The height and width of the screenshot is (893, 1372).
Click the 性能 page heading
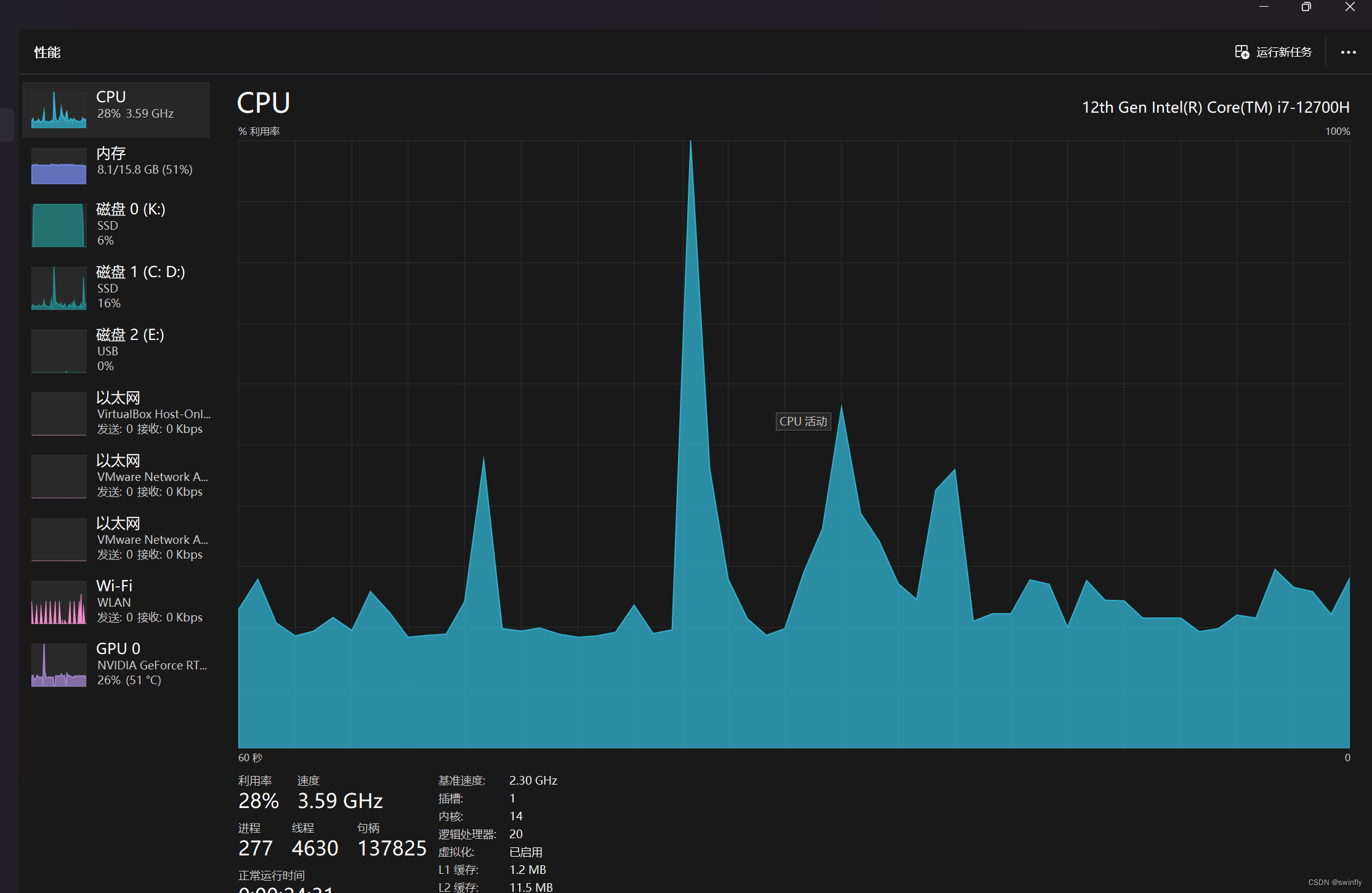tap(47, 52)
